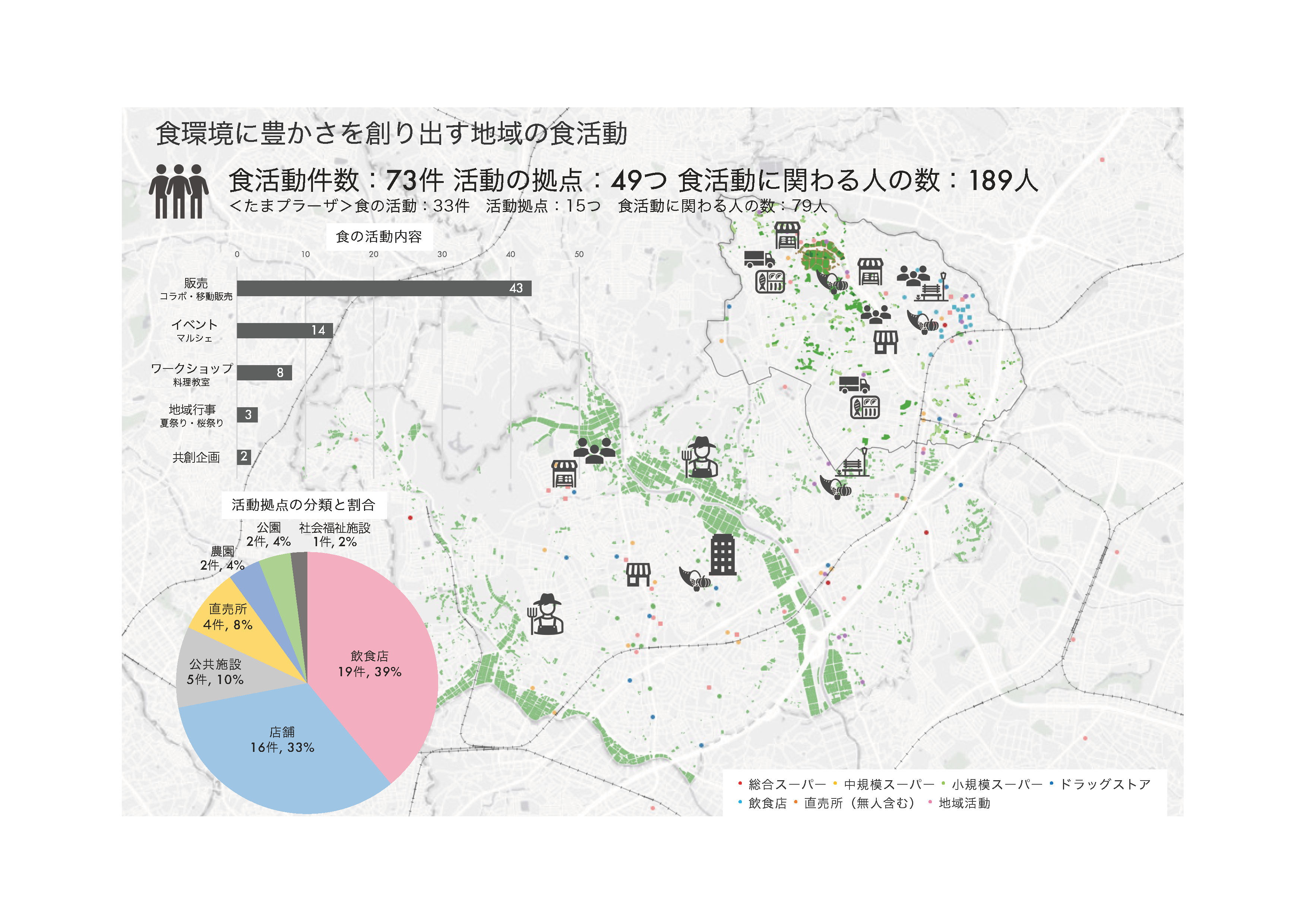Click the ワークショップ bar labeled 8
The width and height of the screenshot is (1307, 924).
click(x=264, y=372)
